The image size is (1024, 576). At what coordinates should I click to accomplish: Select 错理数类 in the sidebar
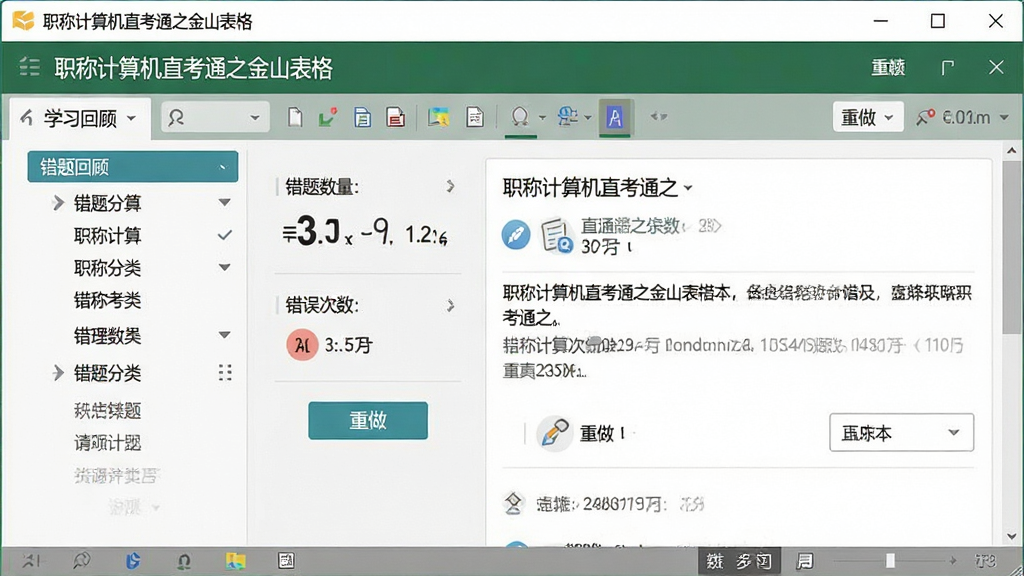[x=107, y=336]
